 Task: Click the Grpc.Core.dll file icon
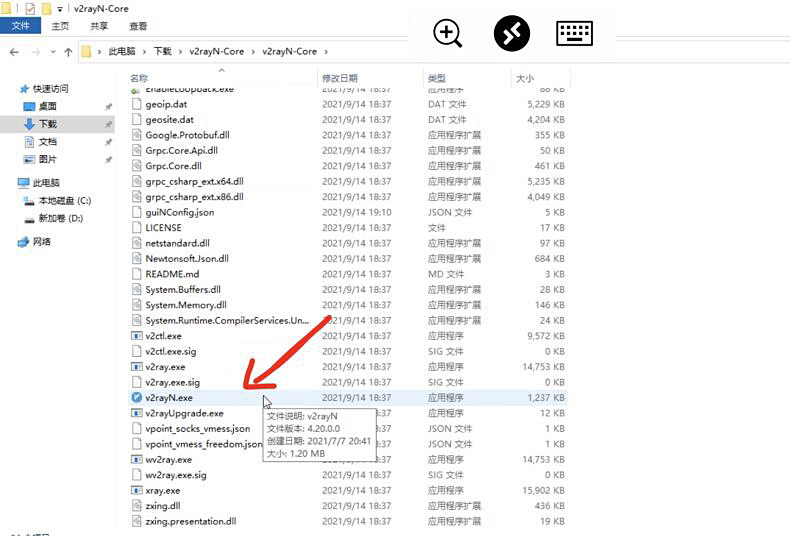[136, 166]
